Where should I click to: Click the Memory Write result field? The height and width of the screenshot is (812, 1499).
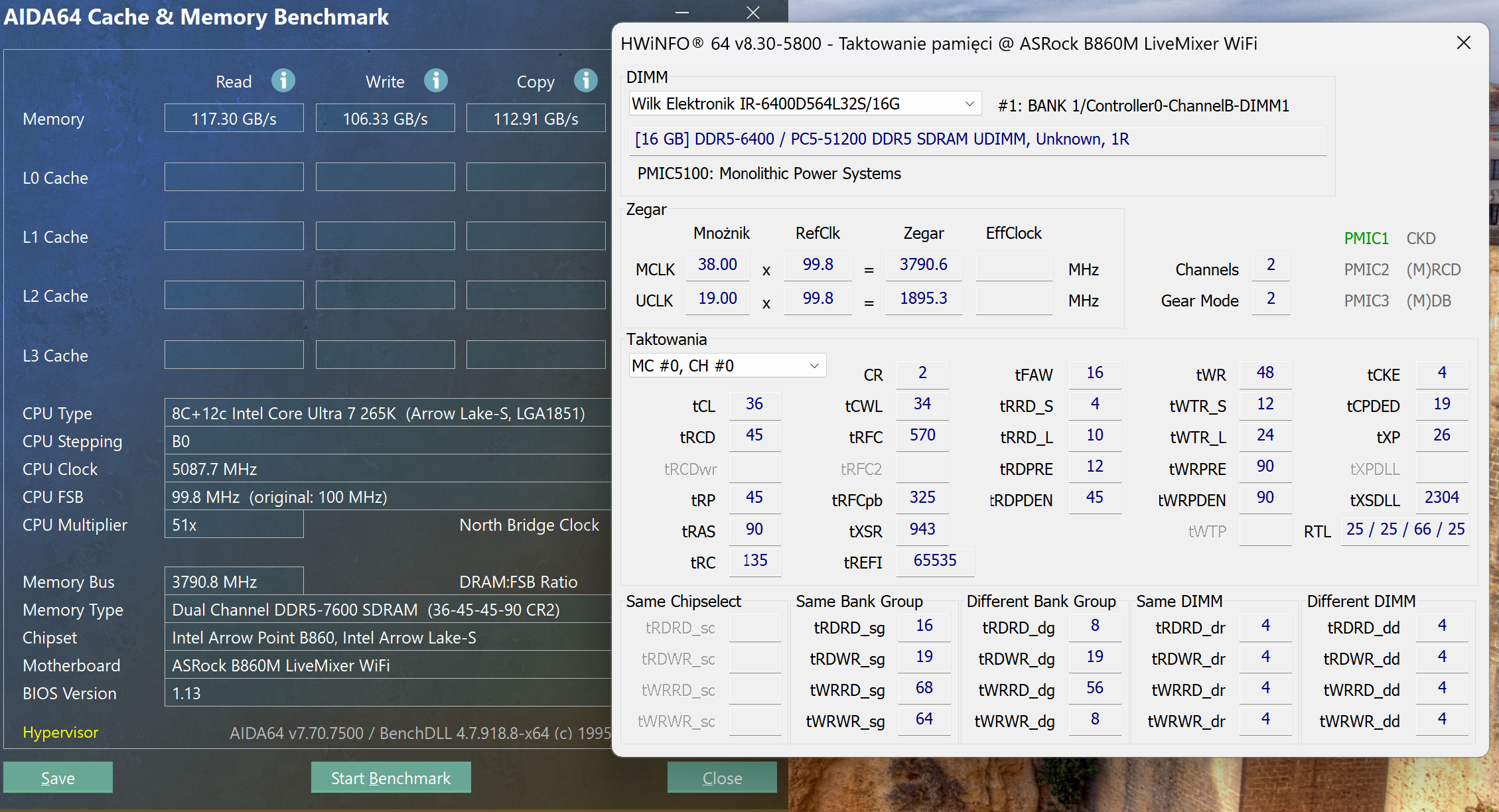[x=385, y=119]
